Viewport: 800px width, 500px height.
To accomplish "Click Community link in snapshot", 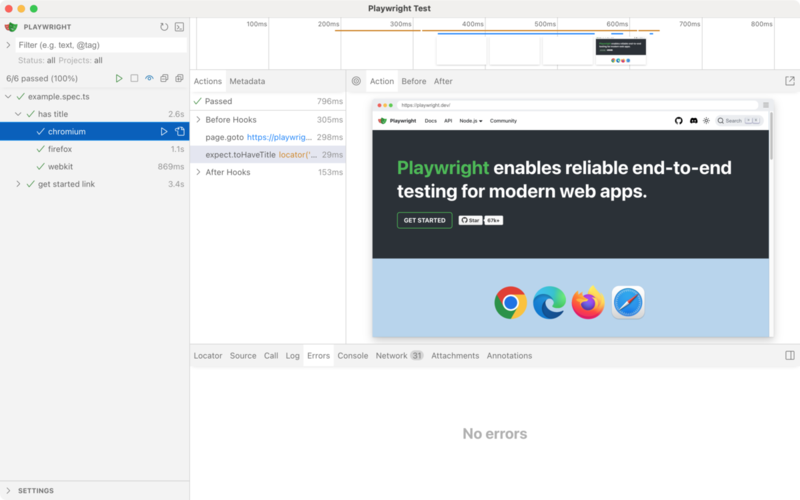I will pyautogui.click(x=503, y=121).
